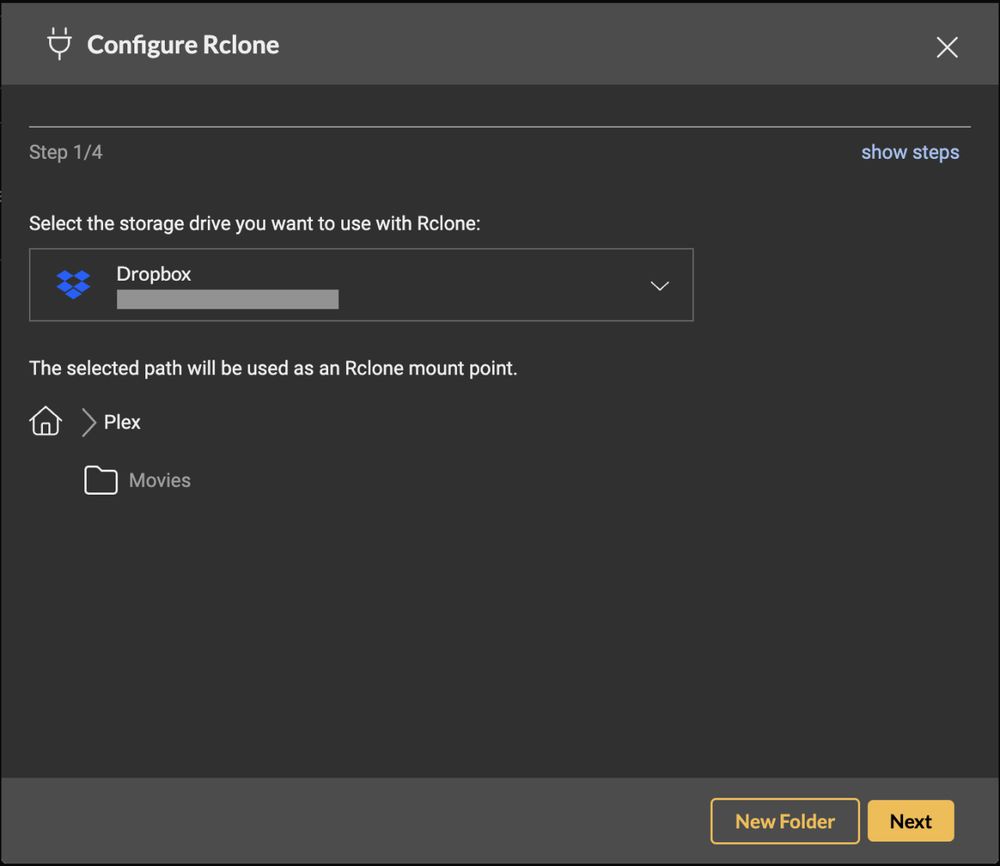This screenshot has width=1000, height=866.
Task: Close the Configure Rclone dialog
Action: tap(946, 47)
